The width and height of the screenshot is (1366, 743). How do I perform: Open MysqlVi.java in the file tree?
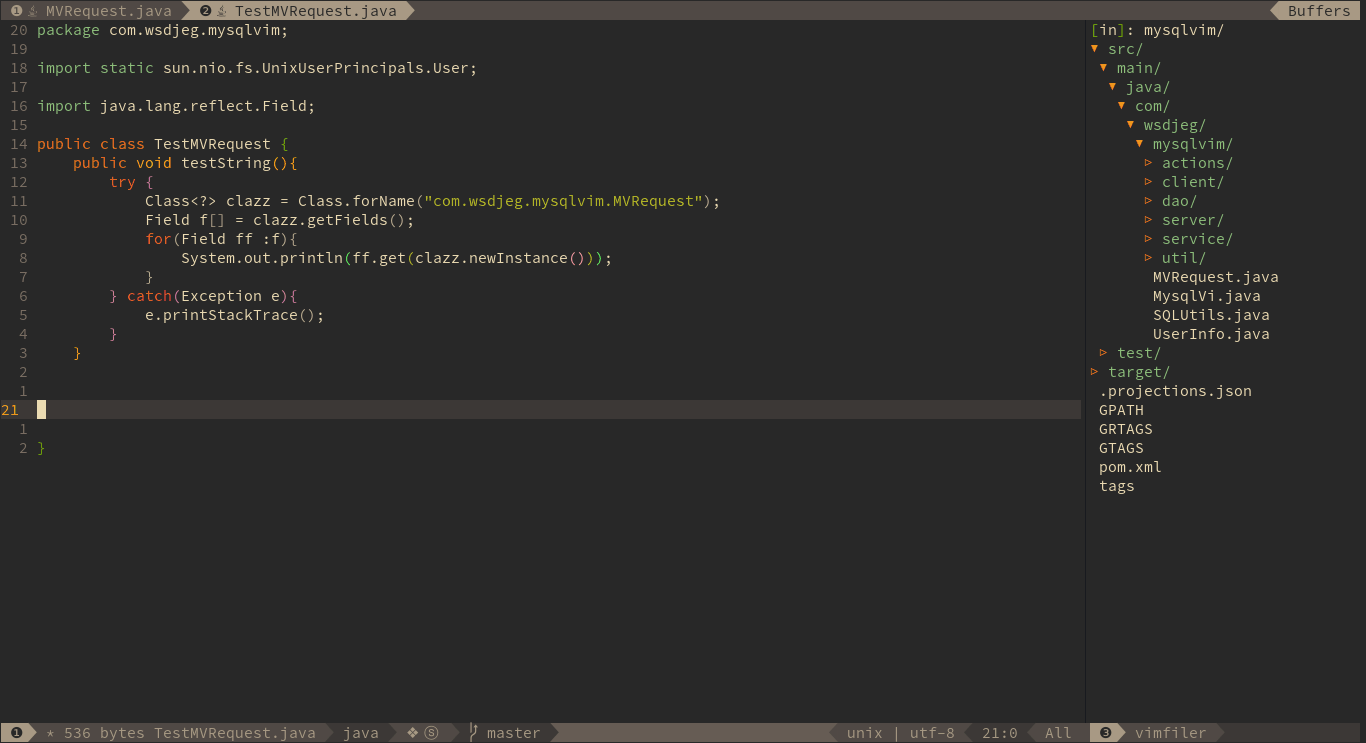(1207, 296)
